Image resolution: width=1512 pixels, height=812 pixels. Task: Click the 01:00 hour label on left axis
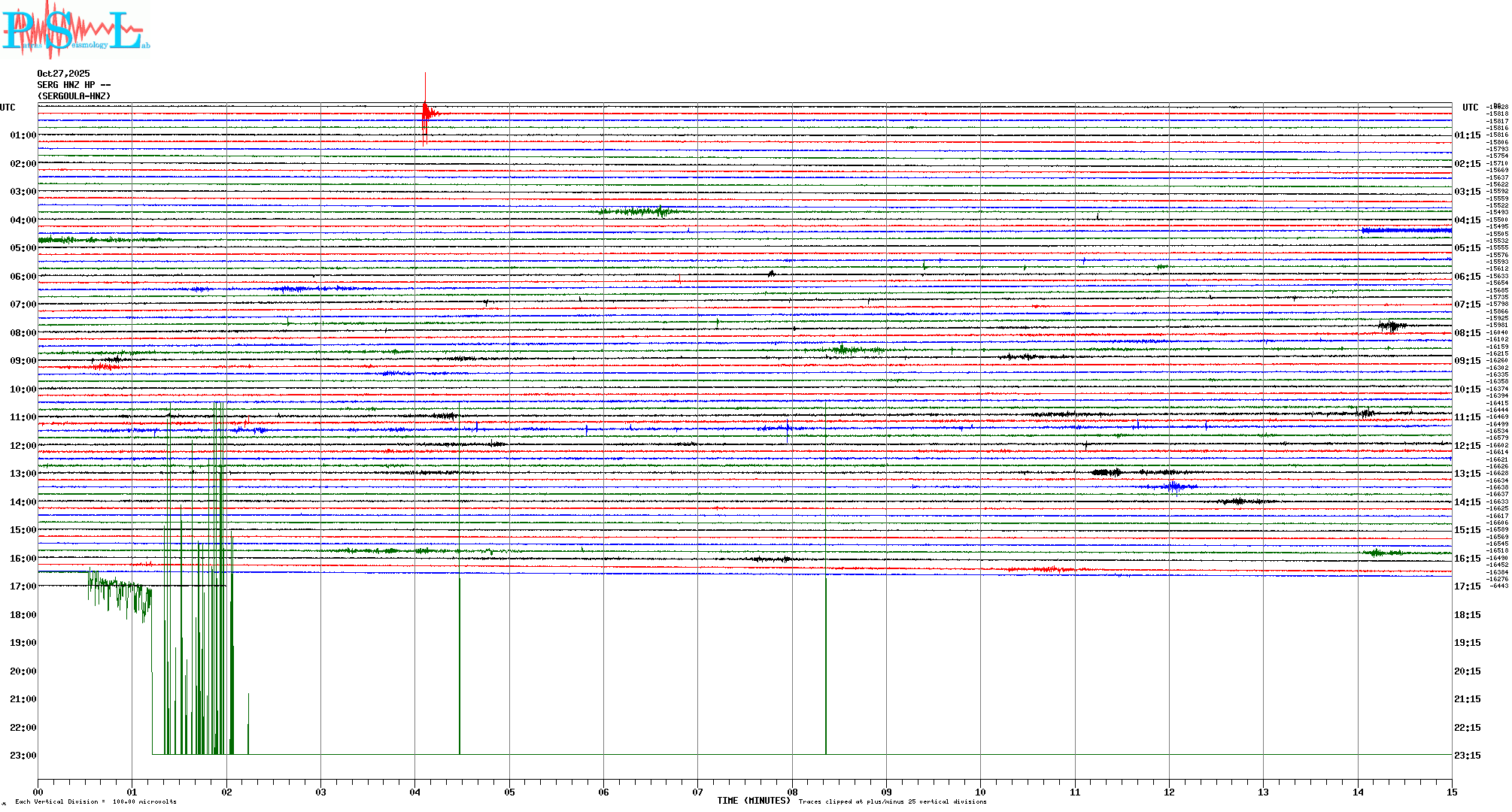tap(23, 135)
